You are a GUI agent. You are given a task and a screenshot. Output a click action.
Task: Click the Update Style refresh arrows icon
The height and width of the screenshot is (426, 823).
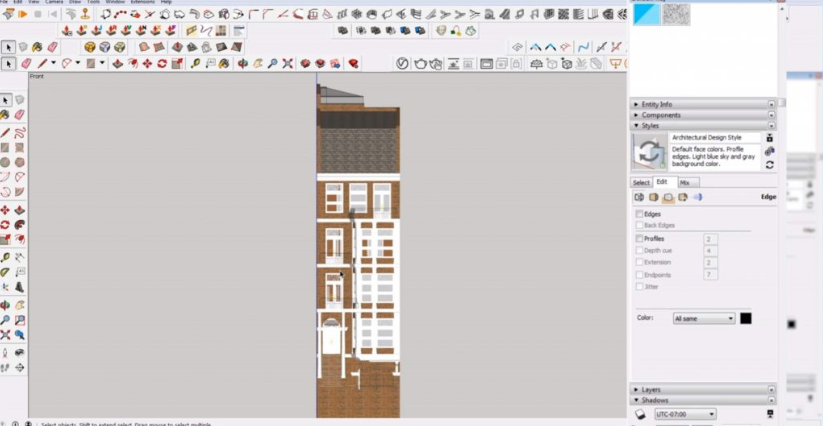click(769, 165)
